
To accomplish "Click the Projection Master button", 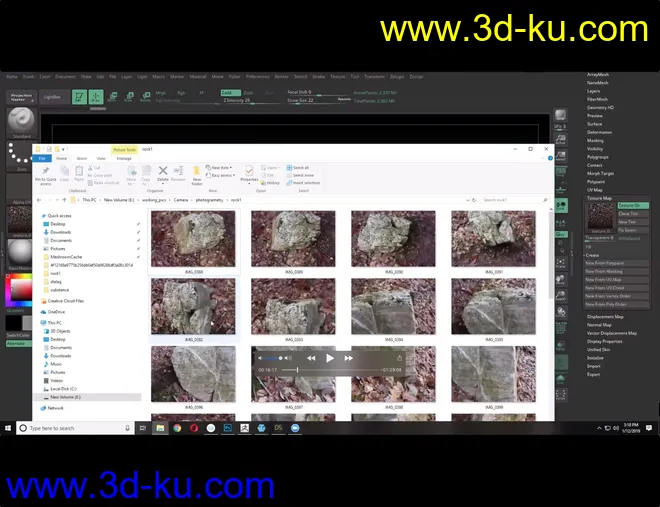I will [21, 97].
